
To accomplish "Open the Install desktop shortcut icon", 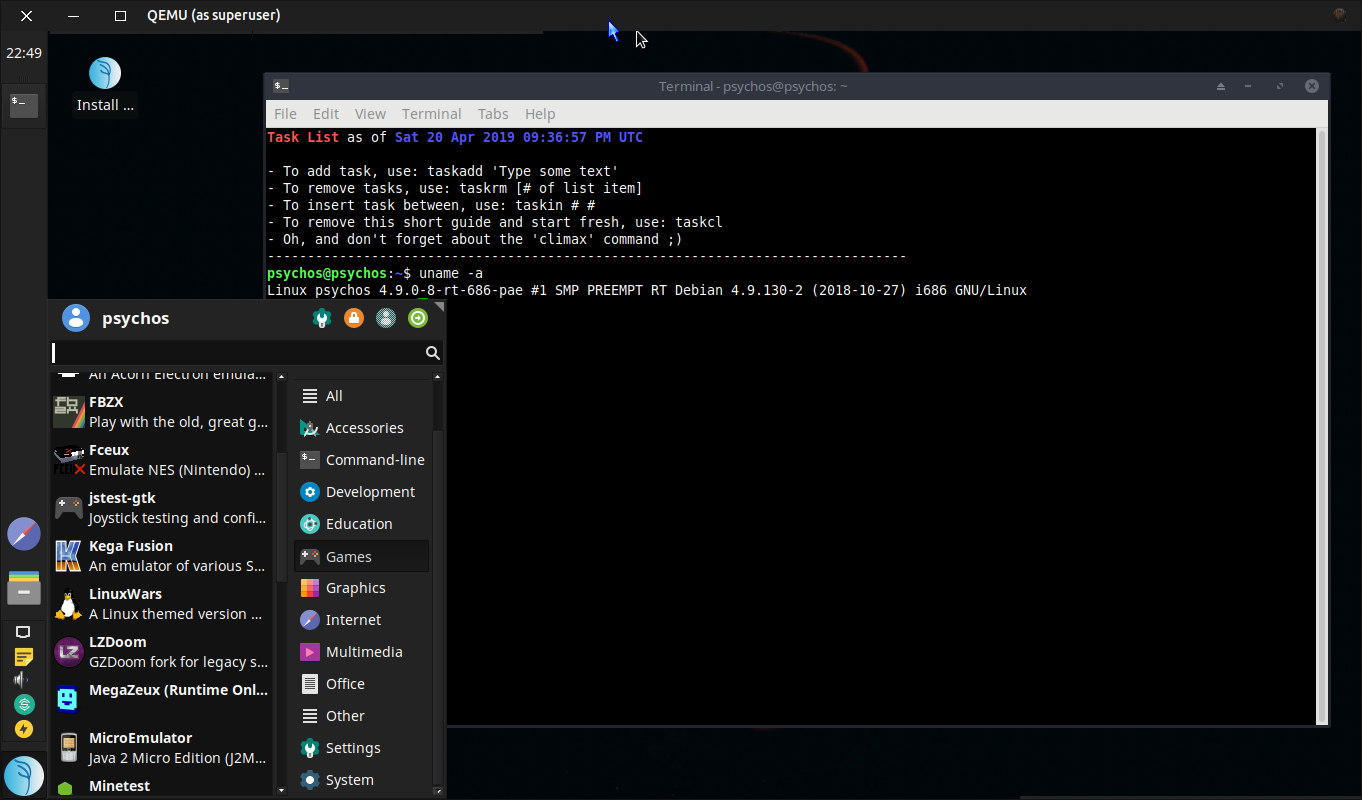I will pyautogui.click(x=105, y=86).
